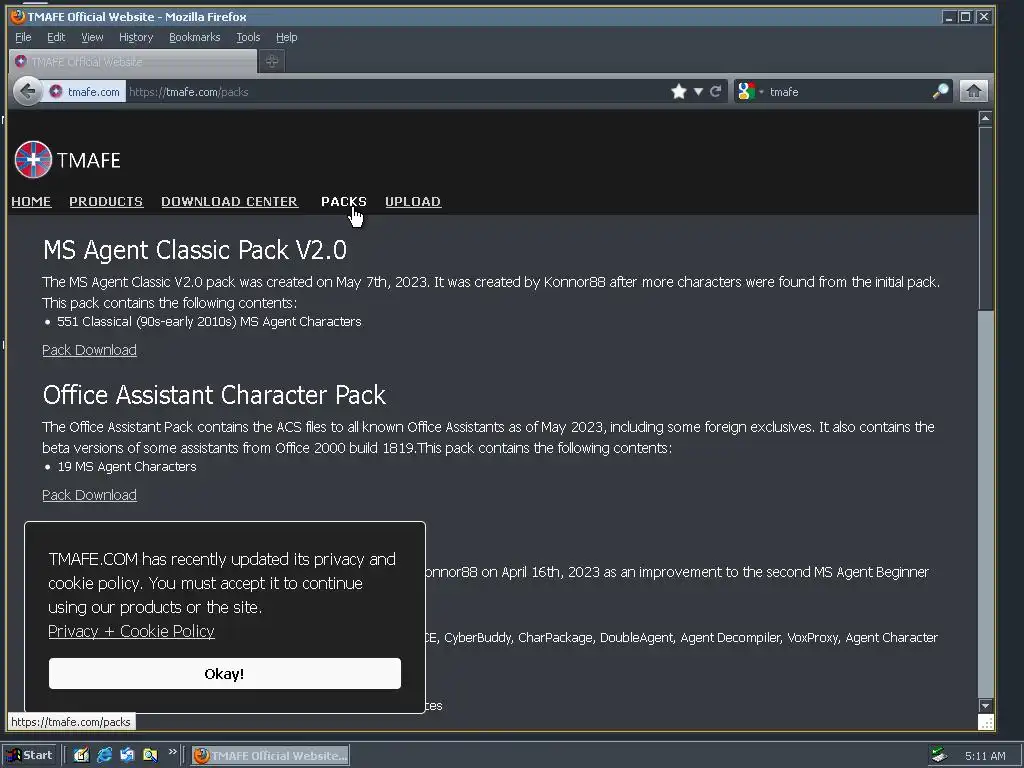Screen dimensions: 1024x768
Task: Click the Office Assistant Character Pack heading
Action: point(214,395)
